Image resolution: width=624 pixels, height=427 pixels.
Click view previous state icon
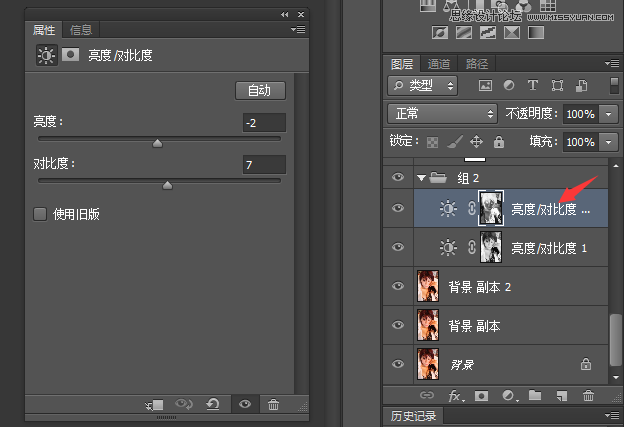(183, 405)
